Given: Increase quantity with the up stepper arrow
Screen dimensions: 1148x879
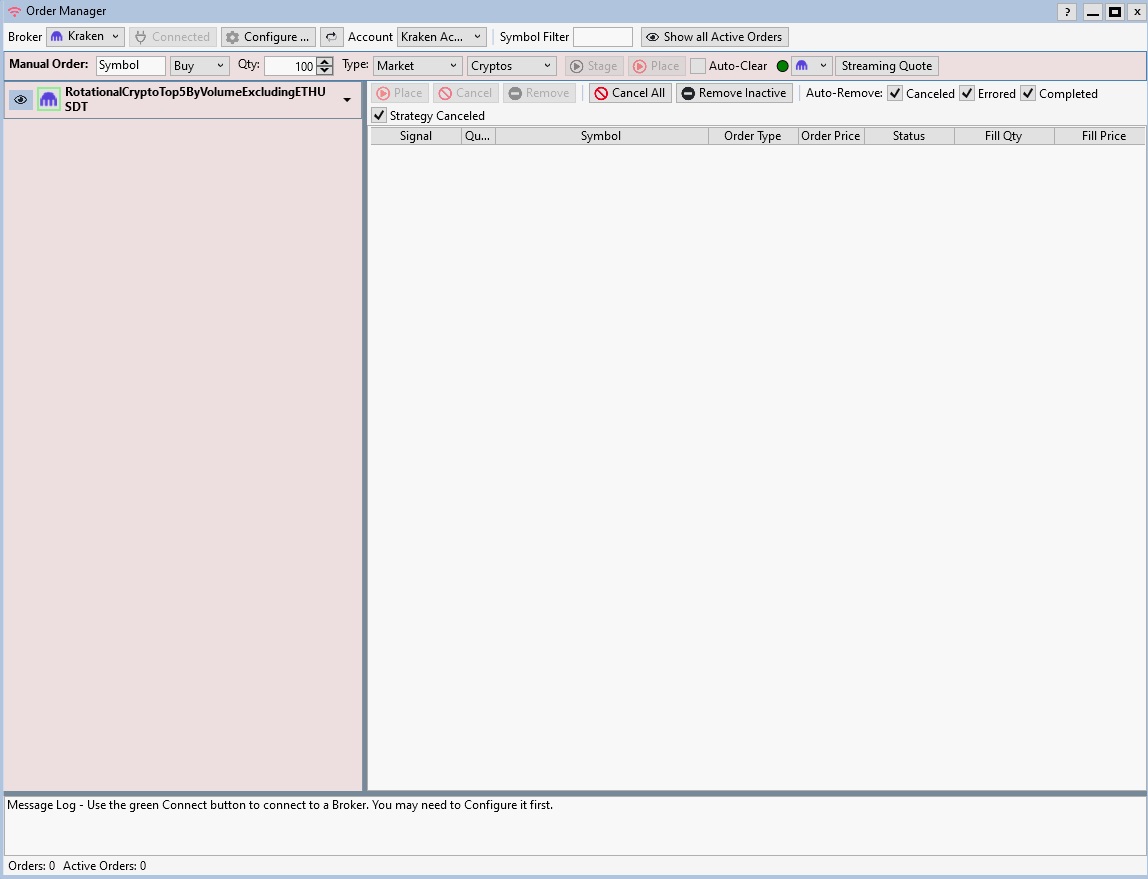Looking at the screenshot, I should [x=325, y=62].
